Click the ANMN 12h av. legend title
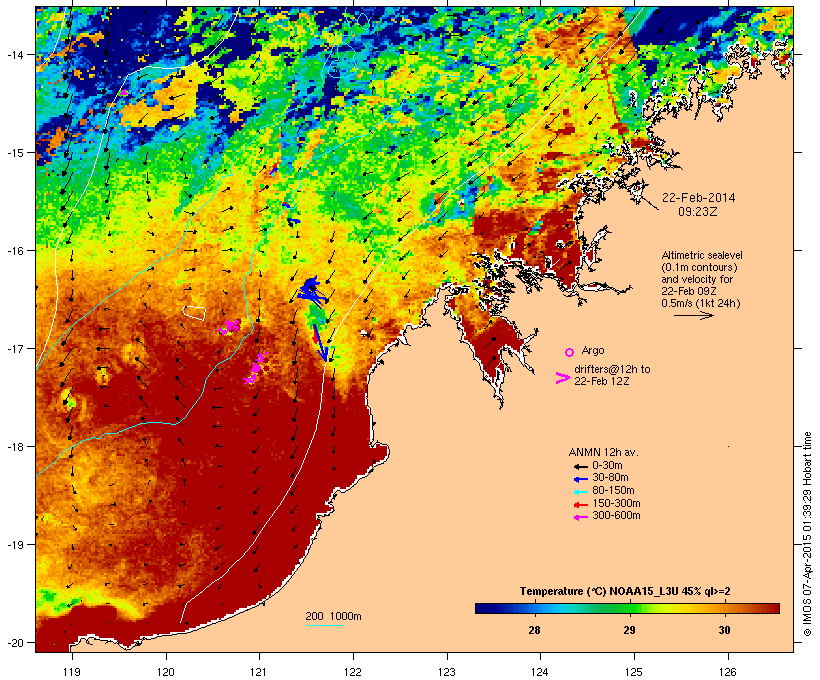 point(603,452)
